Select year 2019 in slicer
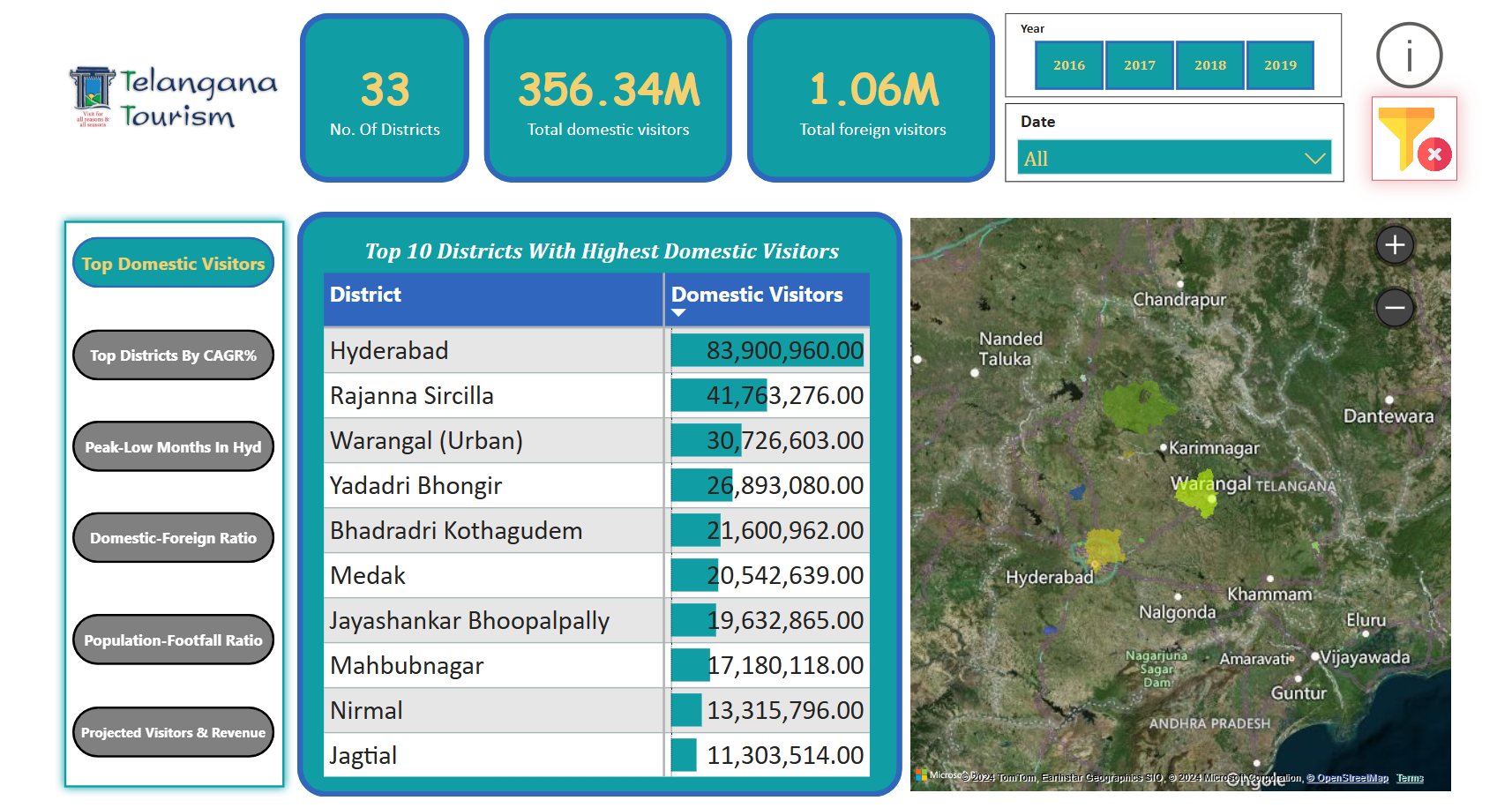Screen dimensions: 1512x808 (1280, 65)
